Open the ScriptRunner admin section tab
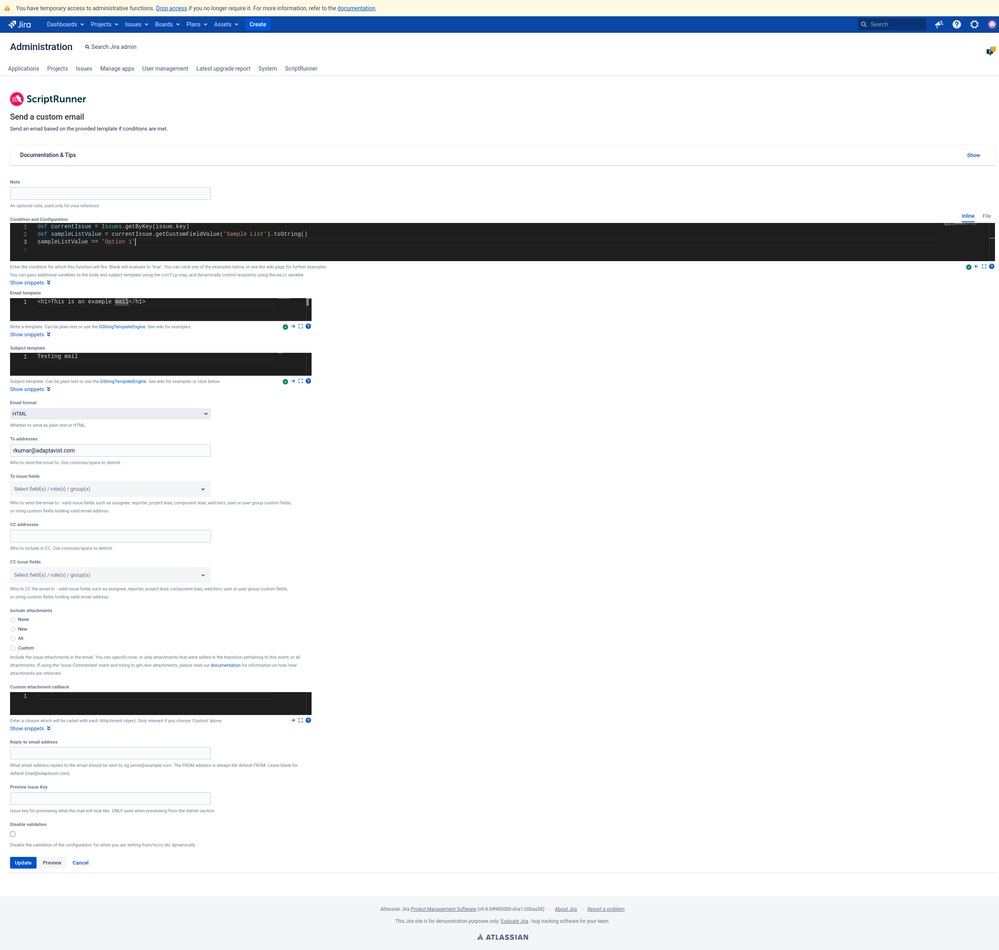Image resolution: width=999 pixels, height=950 pixels. [300, 68]
